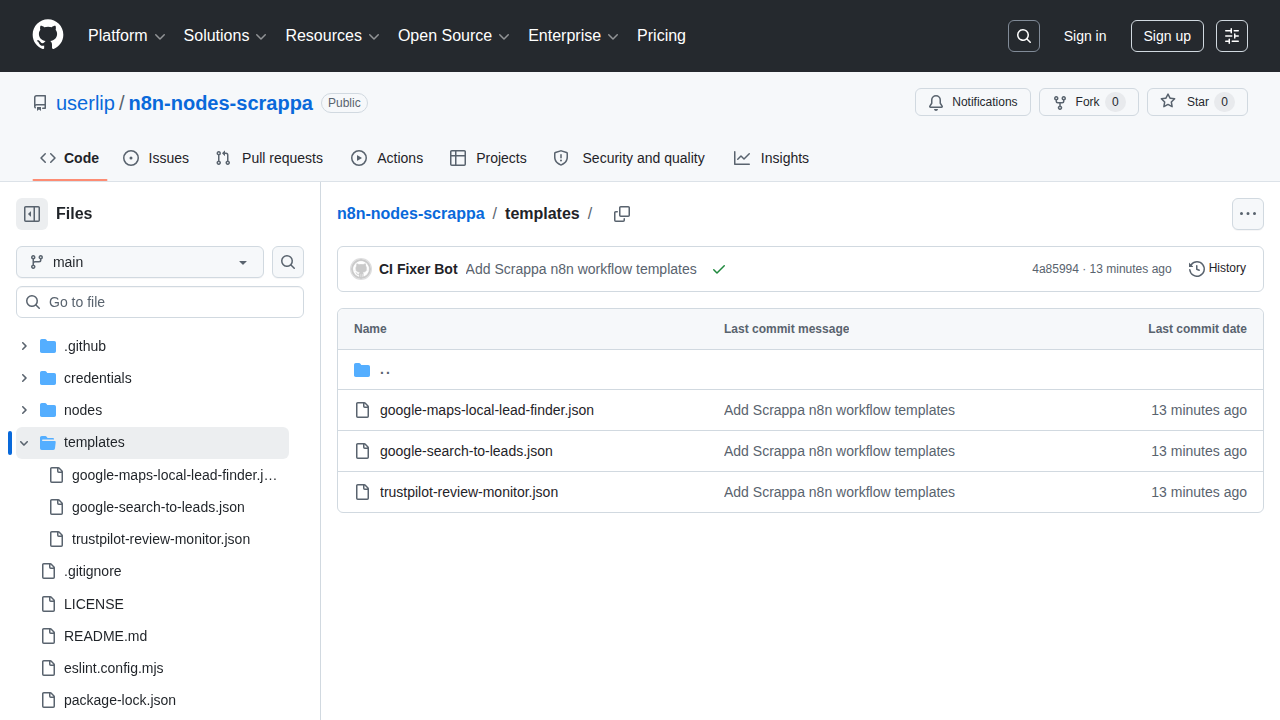Click the green commit status checkmark
This screenshot has width=1280, height=720.
click(718, 269)
